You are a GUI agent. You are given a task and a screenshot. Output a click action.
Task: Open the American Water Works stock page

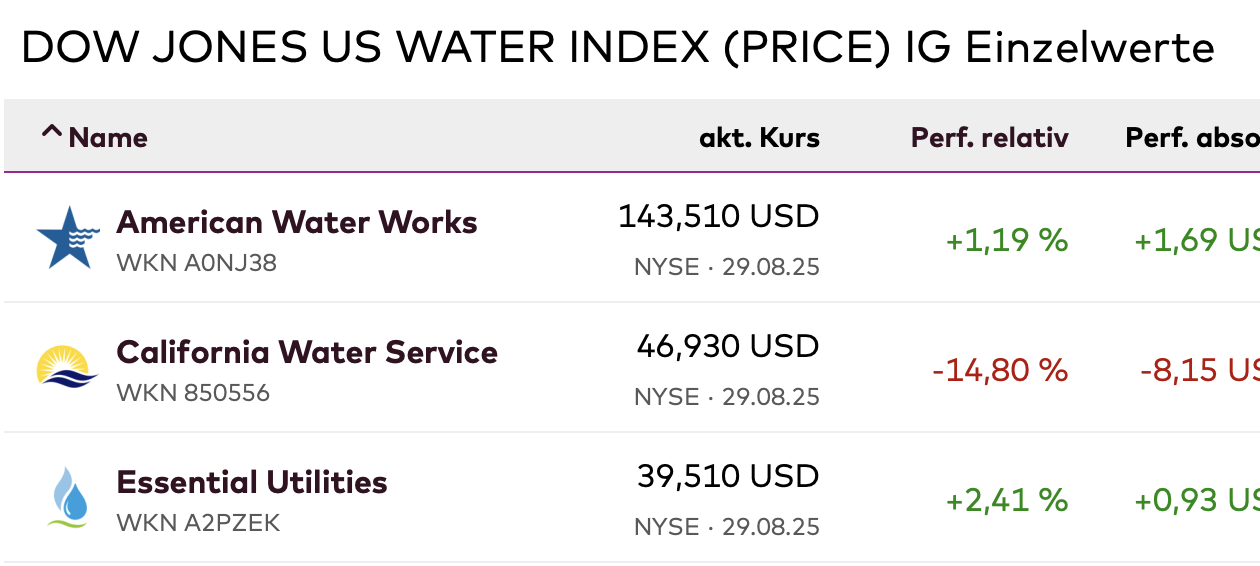click(297, 222)
